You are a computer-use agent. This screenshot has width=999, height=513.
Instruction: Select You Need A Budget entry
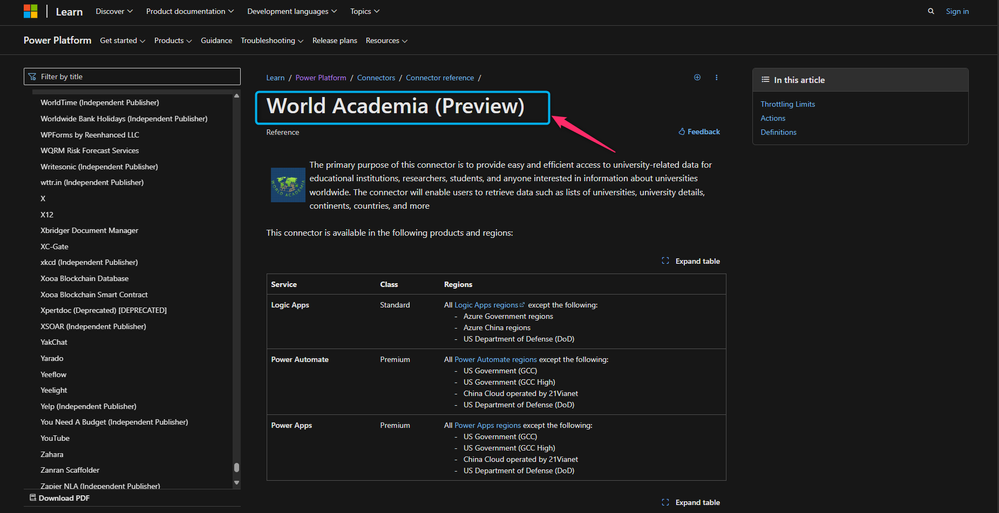pyautogui.click(x=114, y=422)
